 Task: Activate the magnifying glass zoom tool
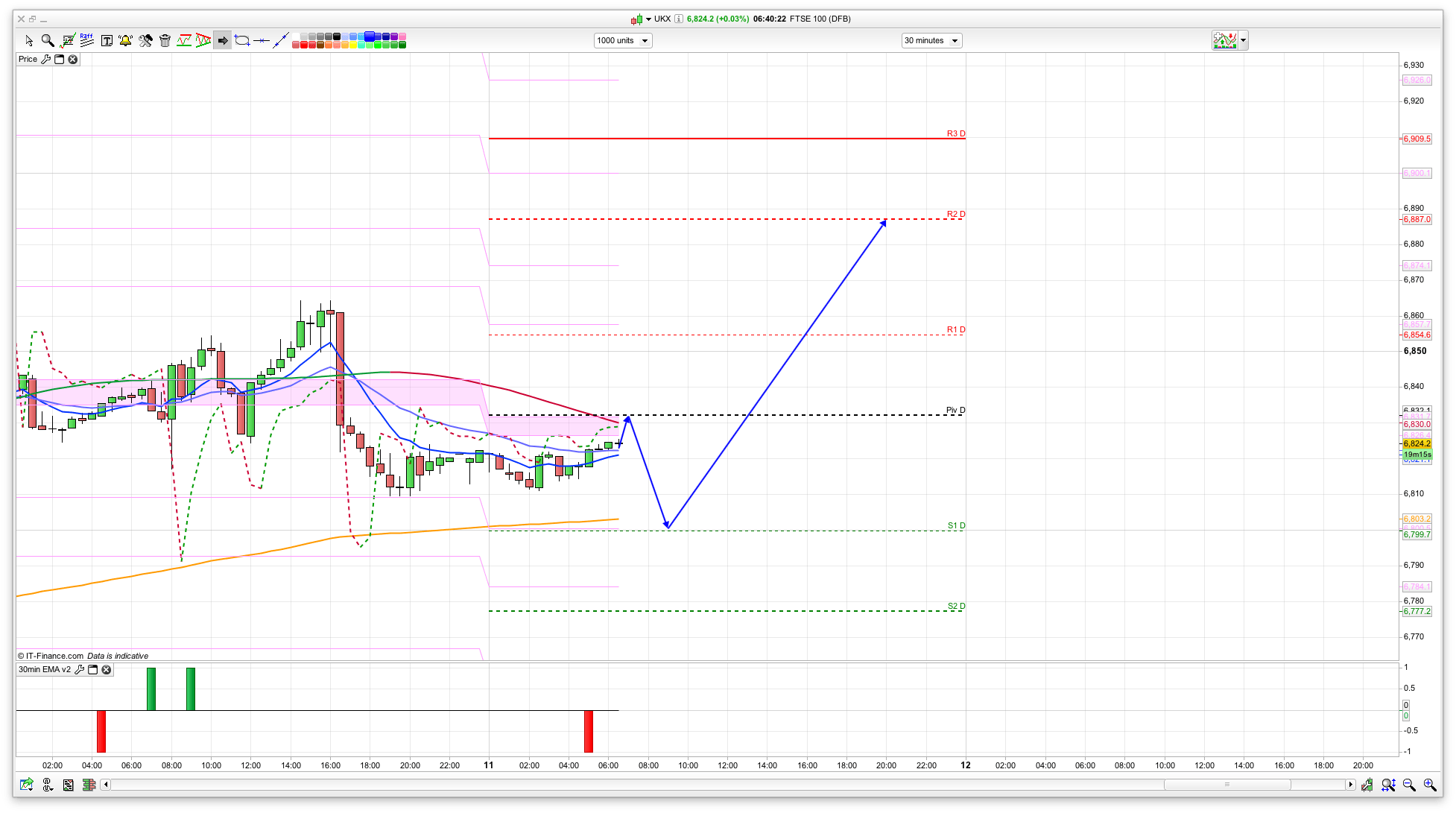(48, 40)
